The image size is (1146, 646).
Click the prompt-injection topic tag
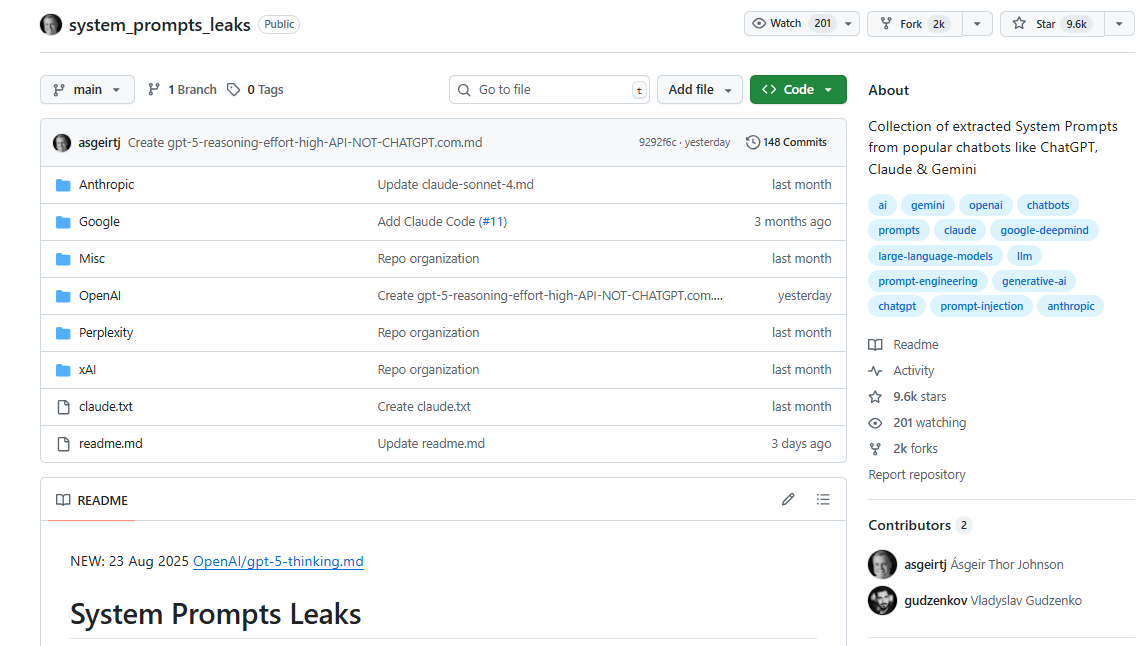981,306
